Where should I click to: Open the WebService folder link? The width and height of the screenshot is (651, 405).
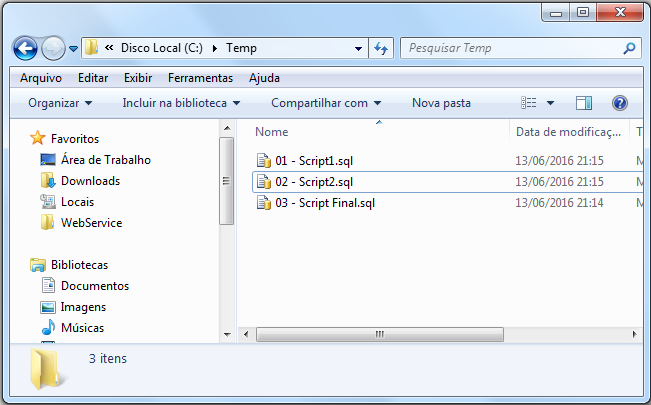coord(91,223)
